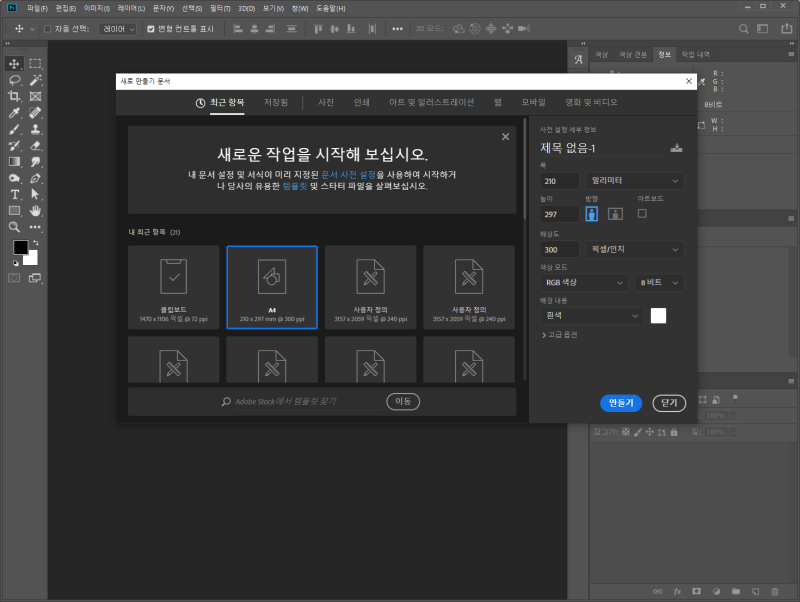Open the 파일(F) menu
This screenshot has height=602, width=800.
coord(37,9)
